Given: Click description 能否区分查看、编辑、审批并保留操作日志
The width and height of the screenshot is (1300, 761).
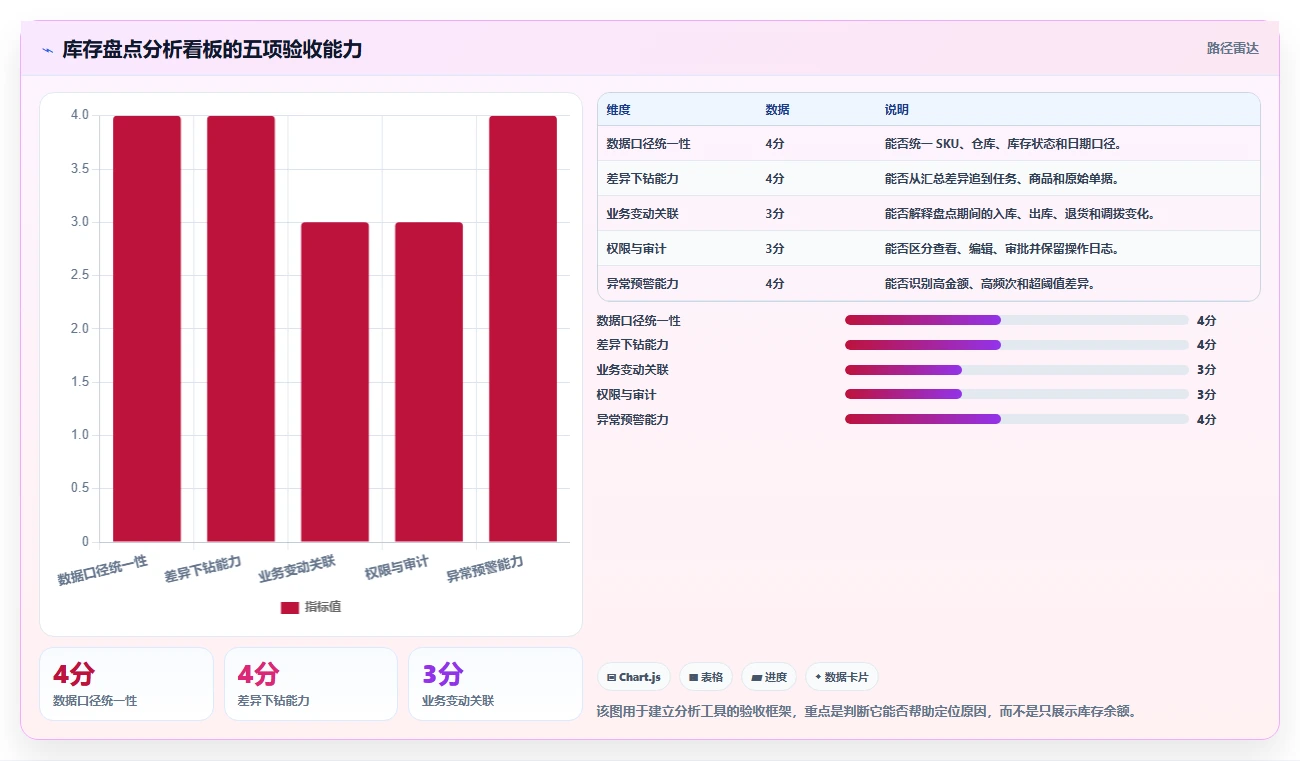Looking at the screenshot, I should [1002, 249].
